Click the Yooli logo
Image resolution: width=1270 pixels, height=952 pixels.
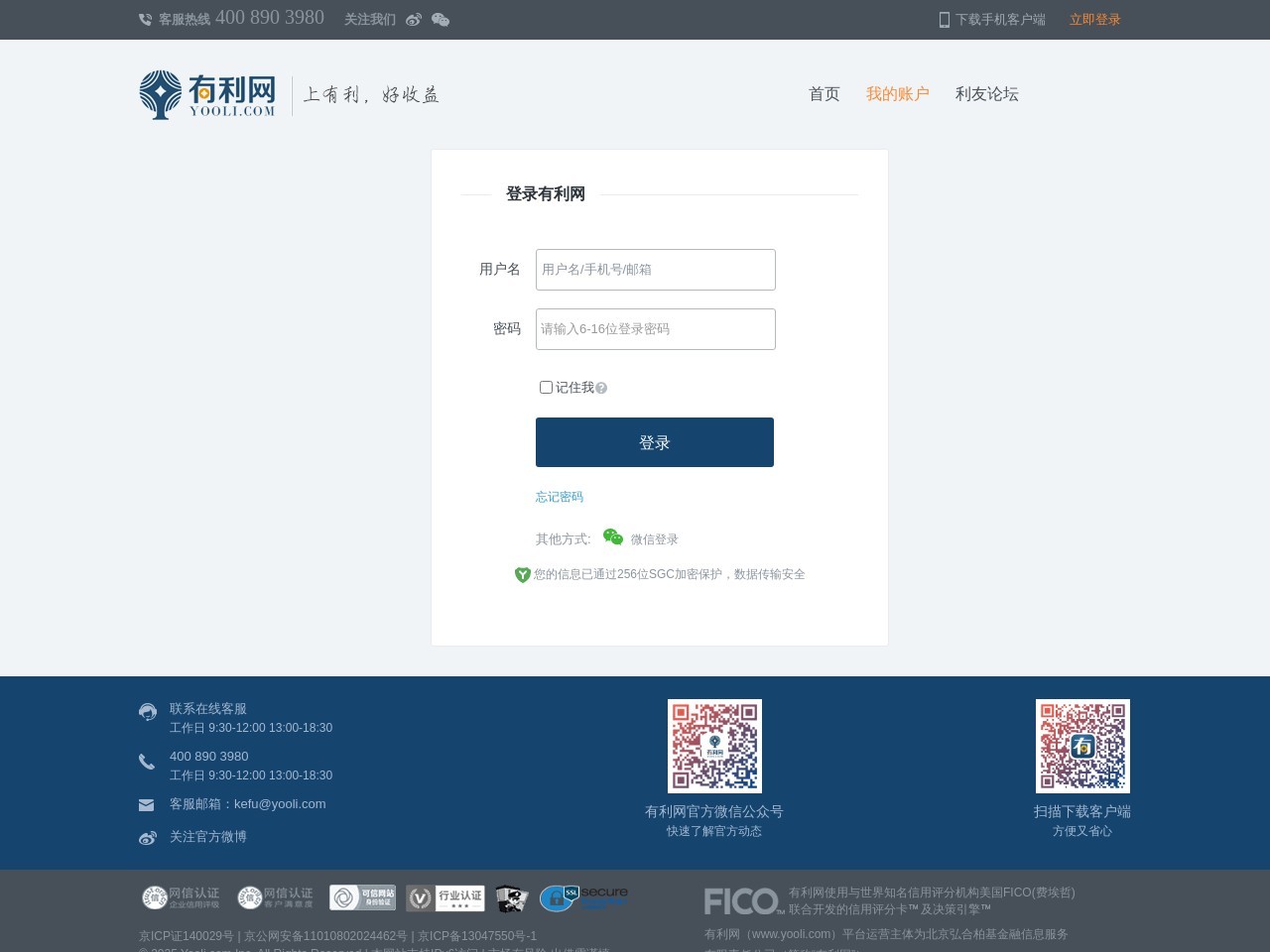(207, 95)
